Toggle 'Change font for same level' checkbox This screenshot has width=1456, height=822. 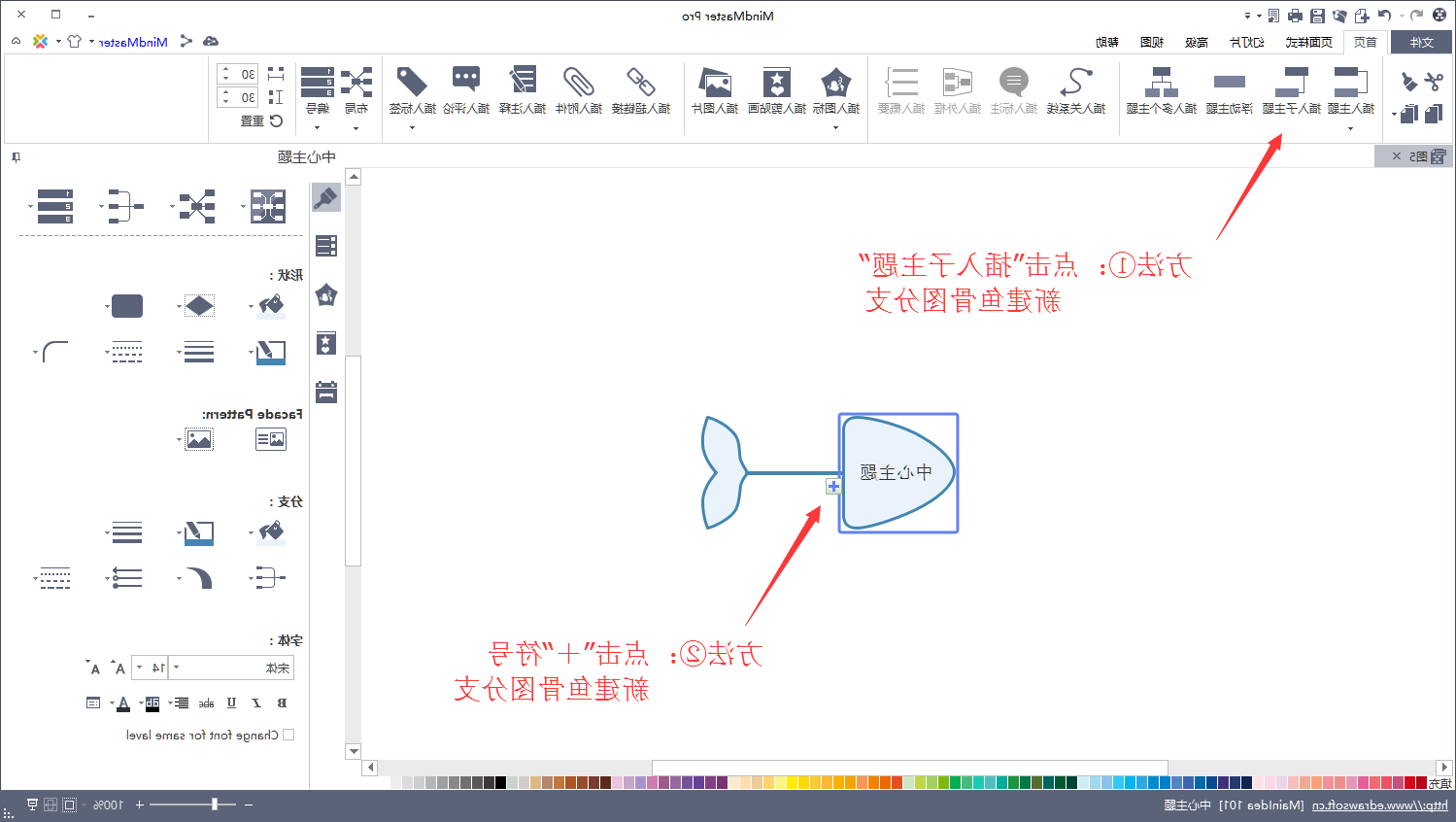[288, 736]
